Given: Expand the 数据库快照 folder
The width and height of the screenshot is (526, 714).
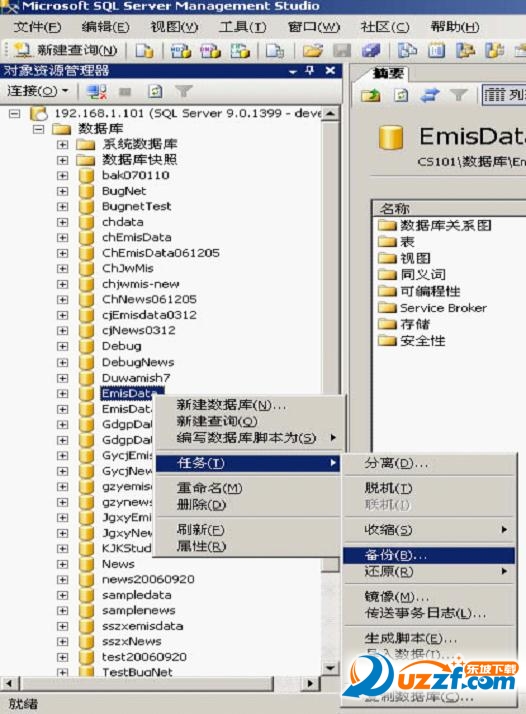Looking at the screenshot, I should tap(62, 160).
